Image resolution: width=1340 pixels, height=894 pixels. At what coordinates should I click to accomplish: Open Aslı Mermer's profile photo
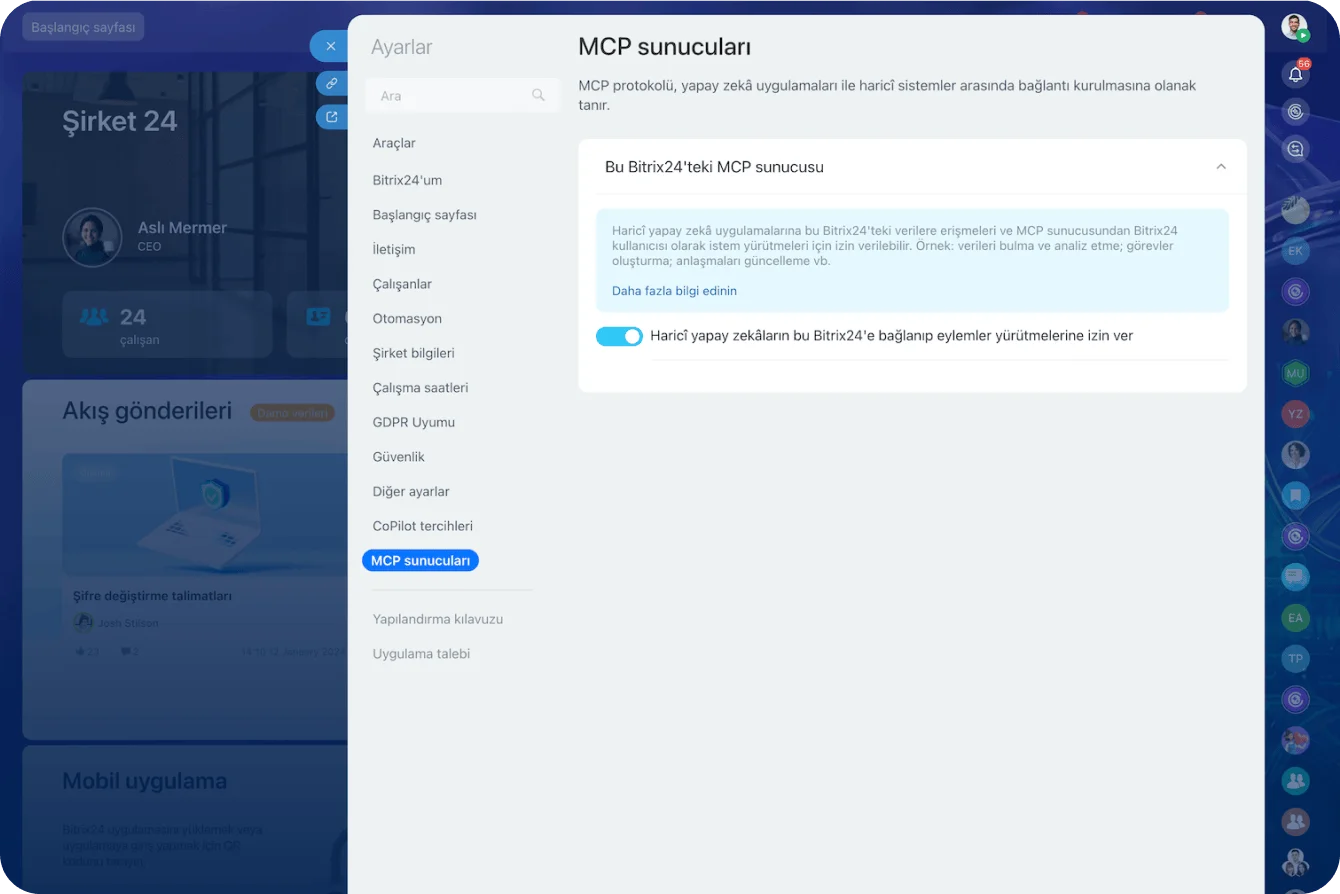[x=92, y=237]
